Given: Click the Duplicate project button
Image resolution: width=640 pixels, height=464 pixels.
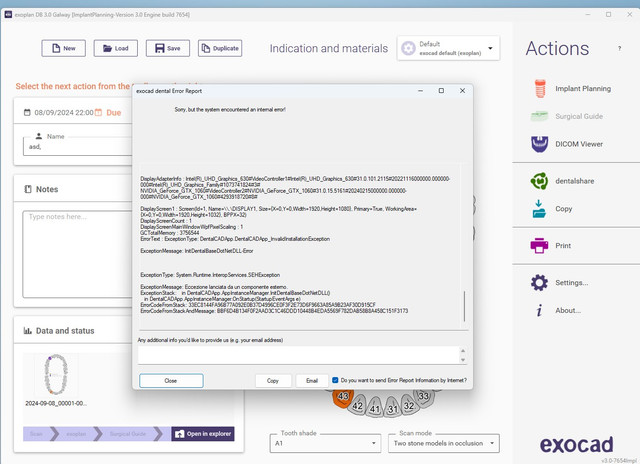Looking at the screenshot, I should (220, 48).
